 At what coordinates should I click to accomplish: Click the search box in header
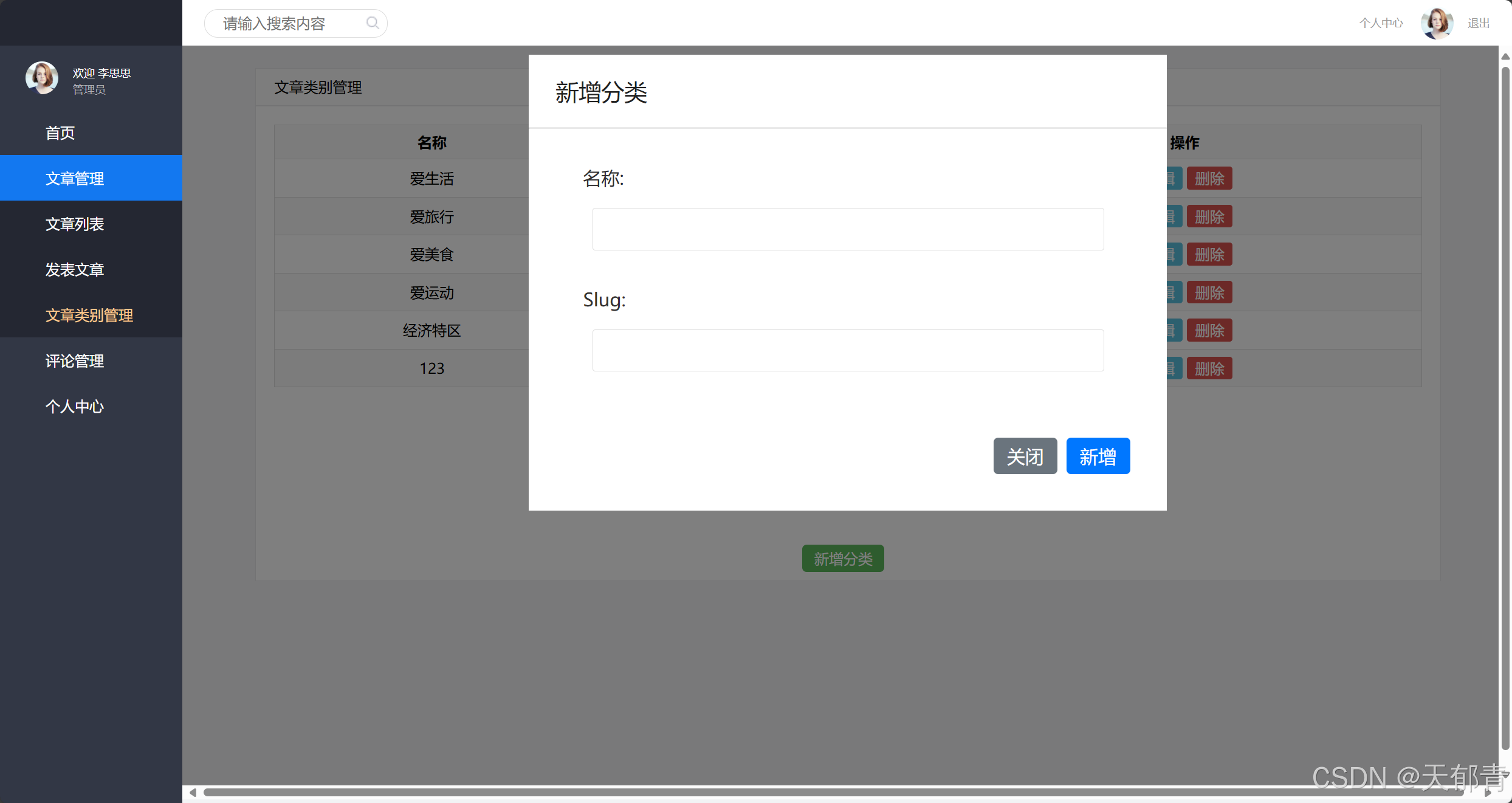286,23
